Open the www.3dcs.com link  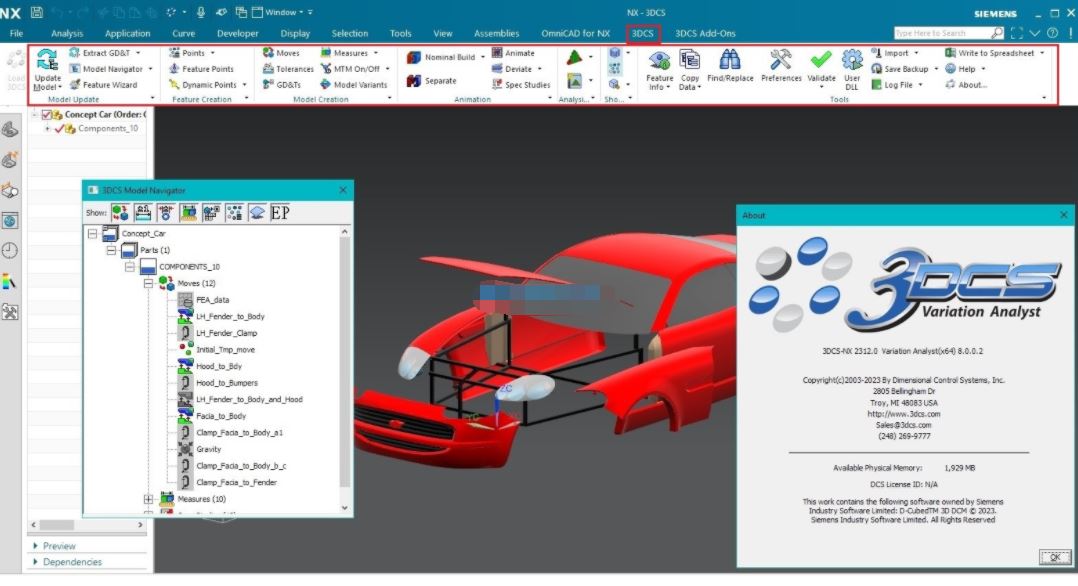coord(904,413)
